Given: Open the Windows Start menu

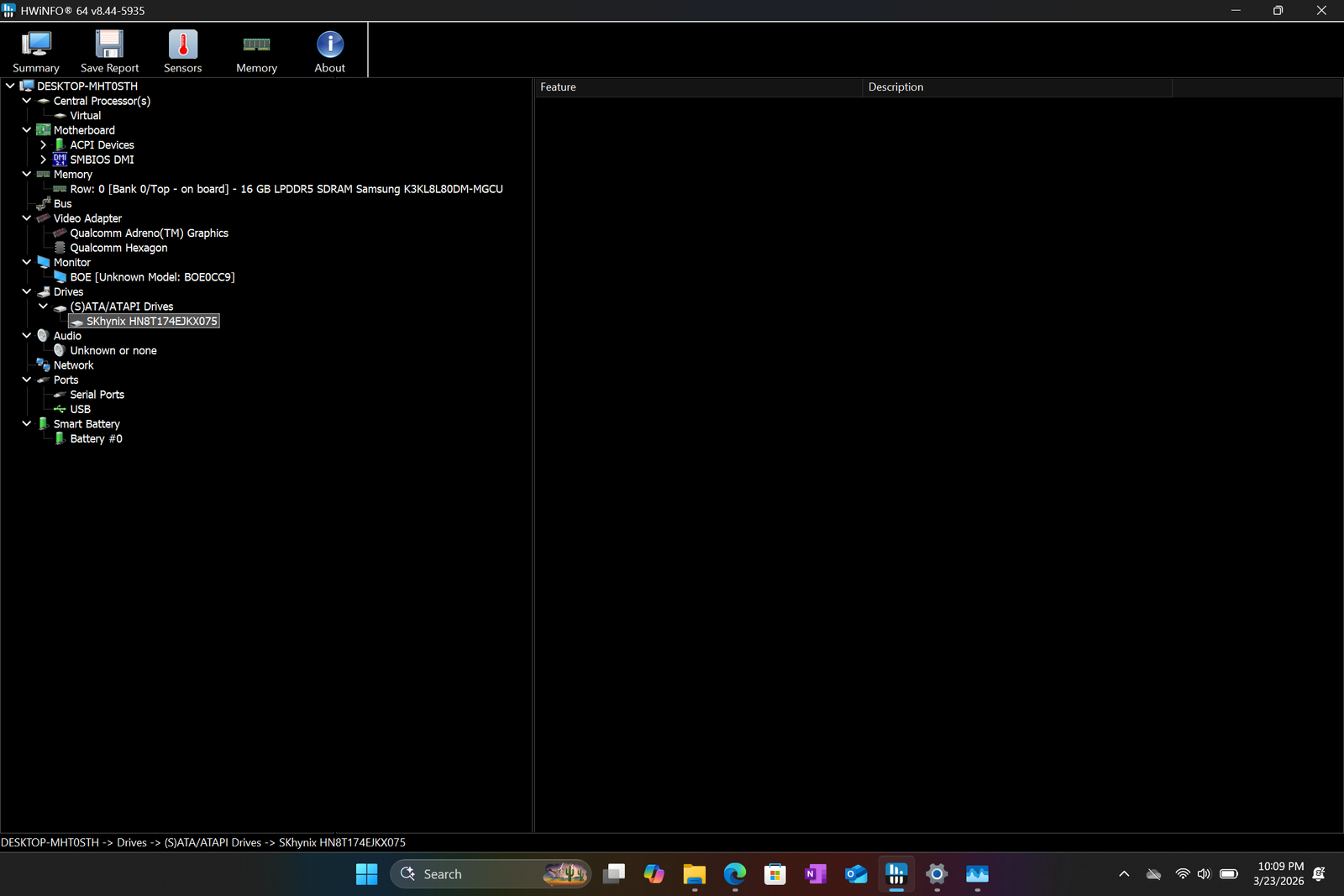Looking at the screenshot, I should tap(366, 874).
